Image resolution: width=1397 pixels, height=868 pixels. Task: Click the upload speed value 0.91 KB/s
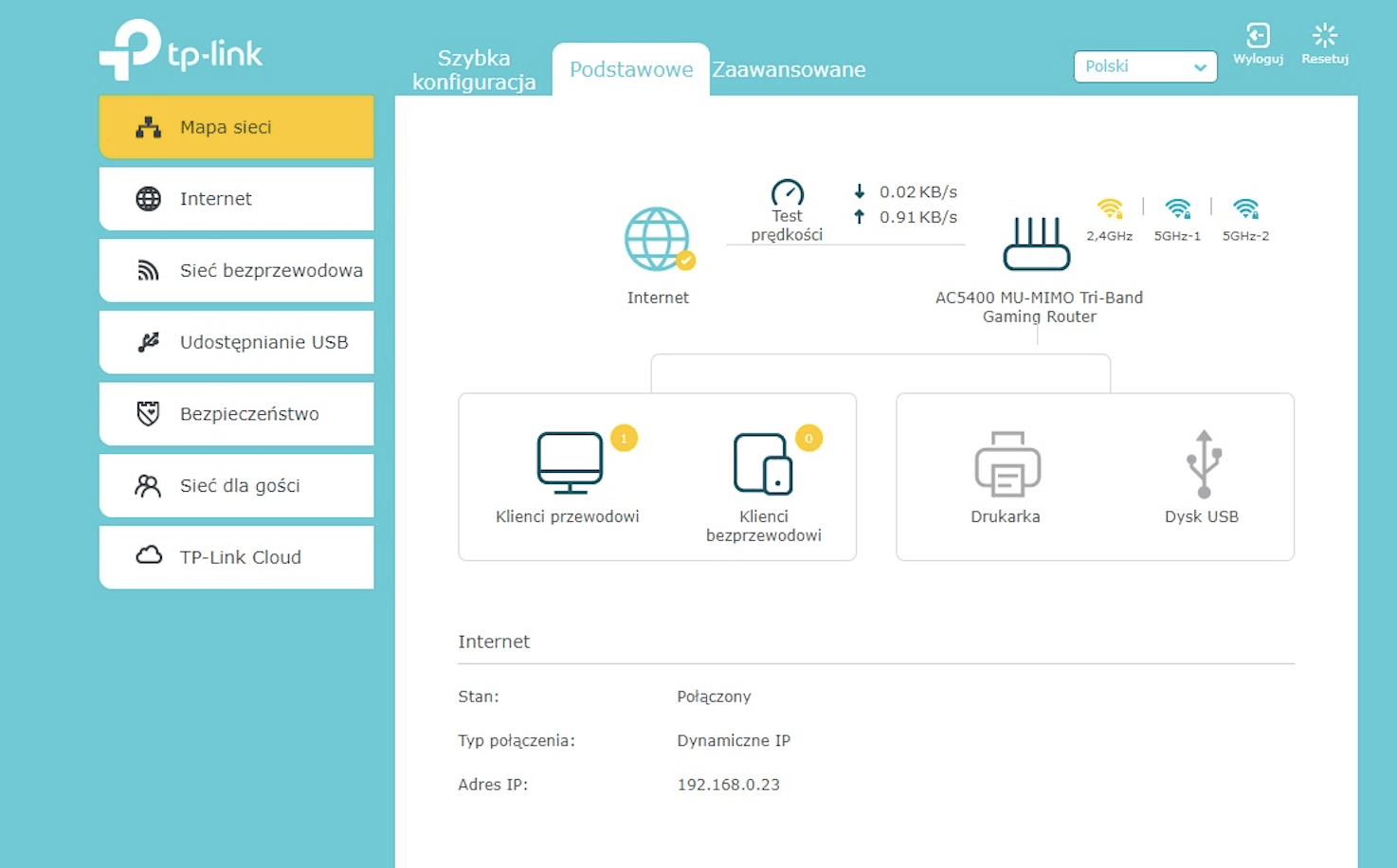click(917, 217)
